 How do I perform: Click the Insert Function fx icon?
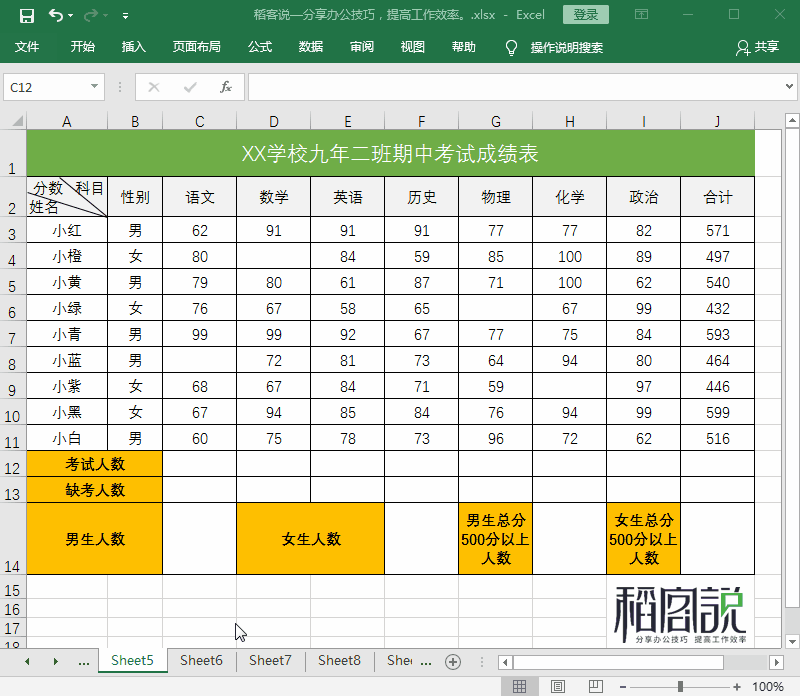click(228, 87)
